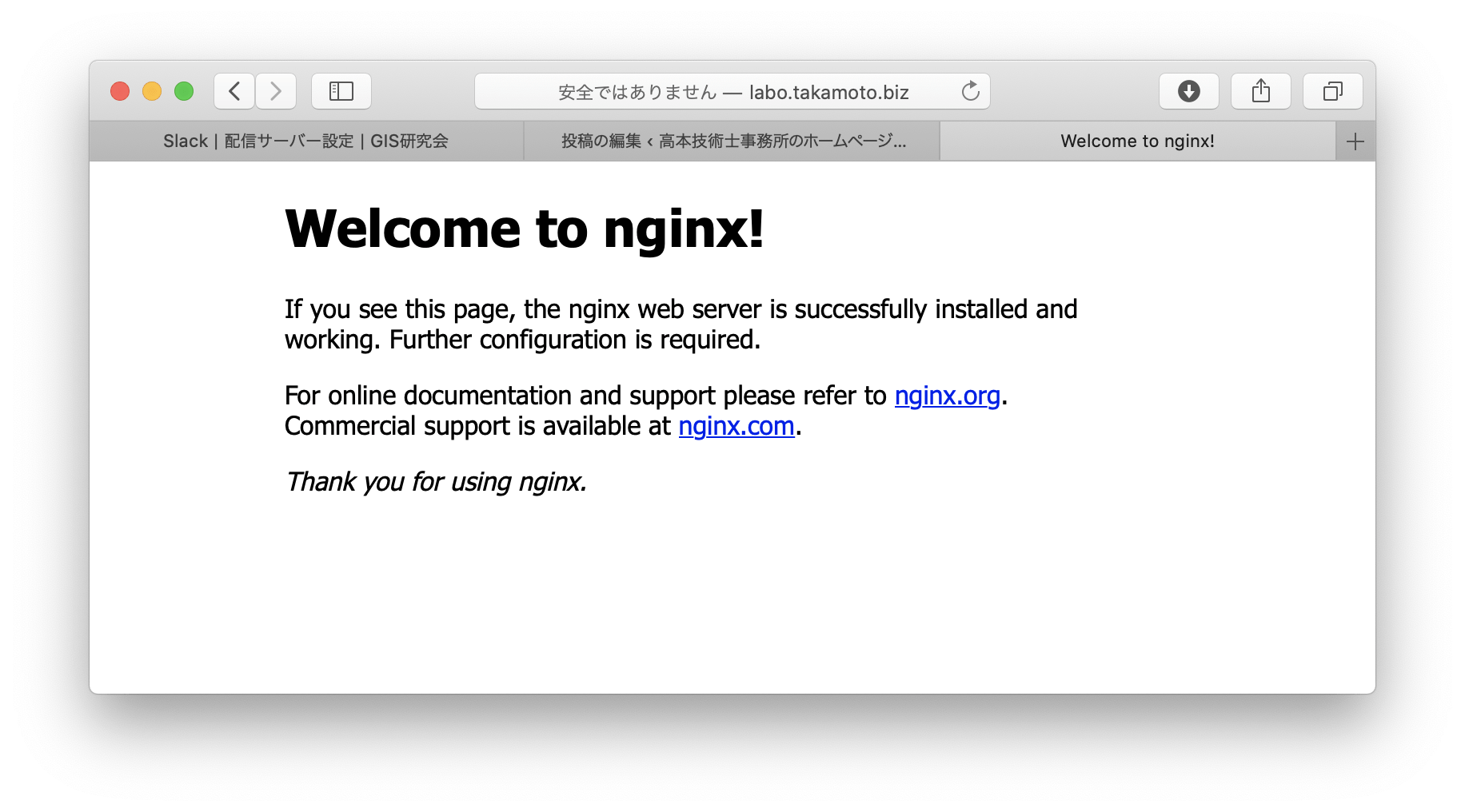Click the 安全ではありません warning text
This screenshot has width=1465, height=812.
[637, 92]
